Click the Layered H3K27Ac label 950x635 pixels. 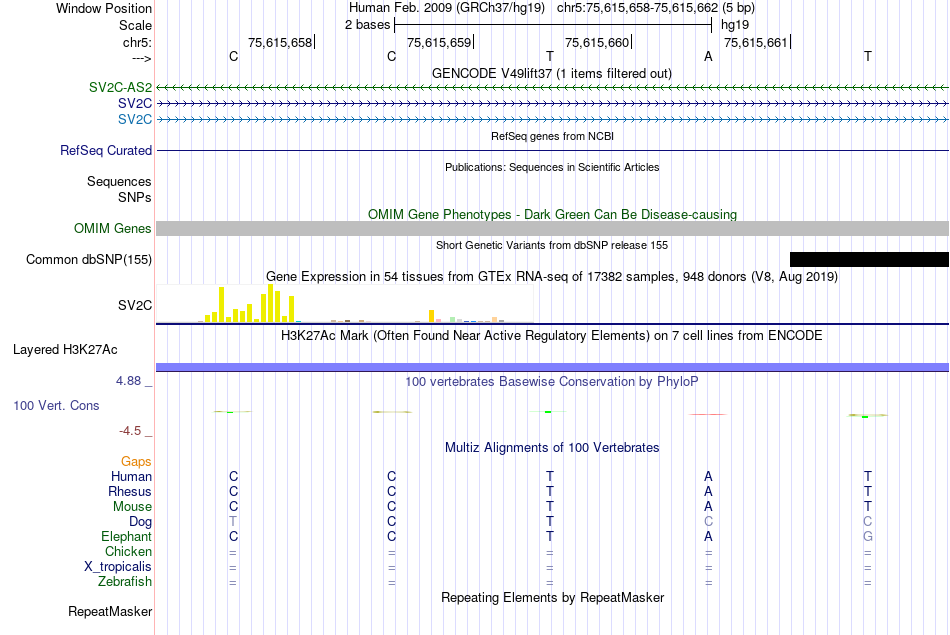(x=65, y=350)
